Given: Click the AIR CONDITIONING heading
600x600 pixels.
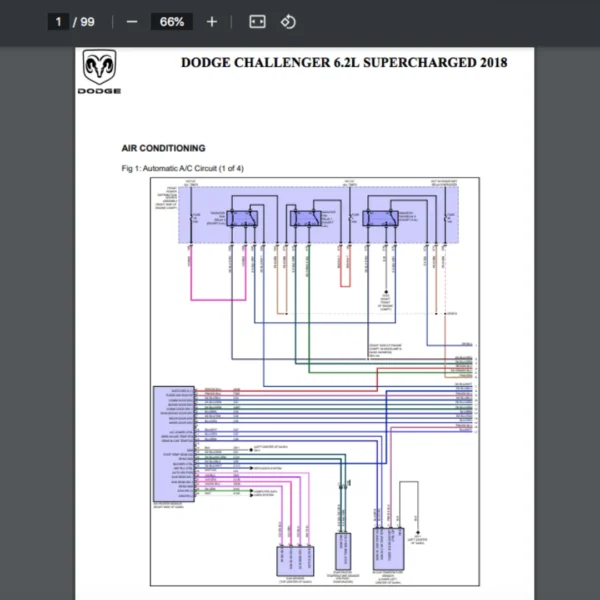Looking at the screenshot, I should click(163, 148).
